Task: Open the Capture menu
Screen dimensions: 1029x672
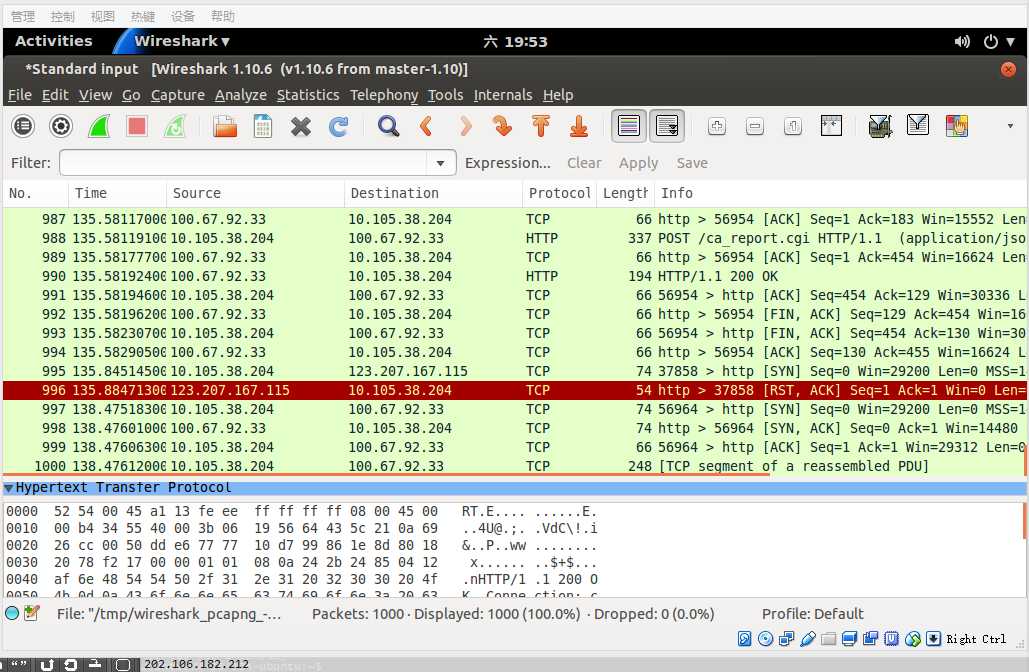Action: [178, 95]
